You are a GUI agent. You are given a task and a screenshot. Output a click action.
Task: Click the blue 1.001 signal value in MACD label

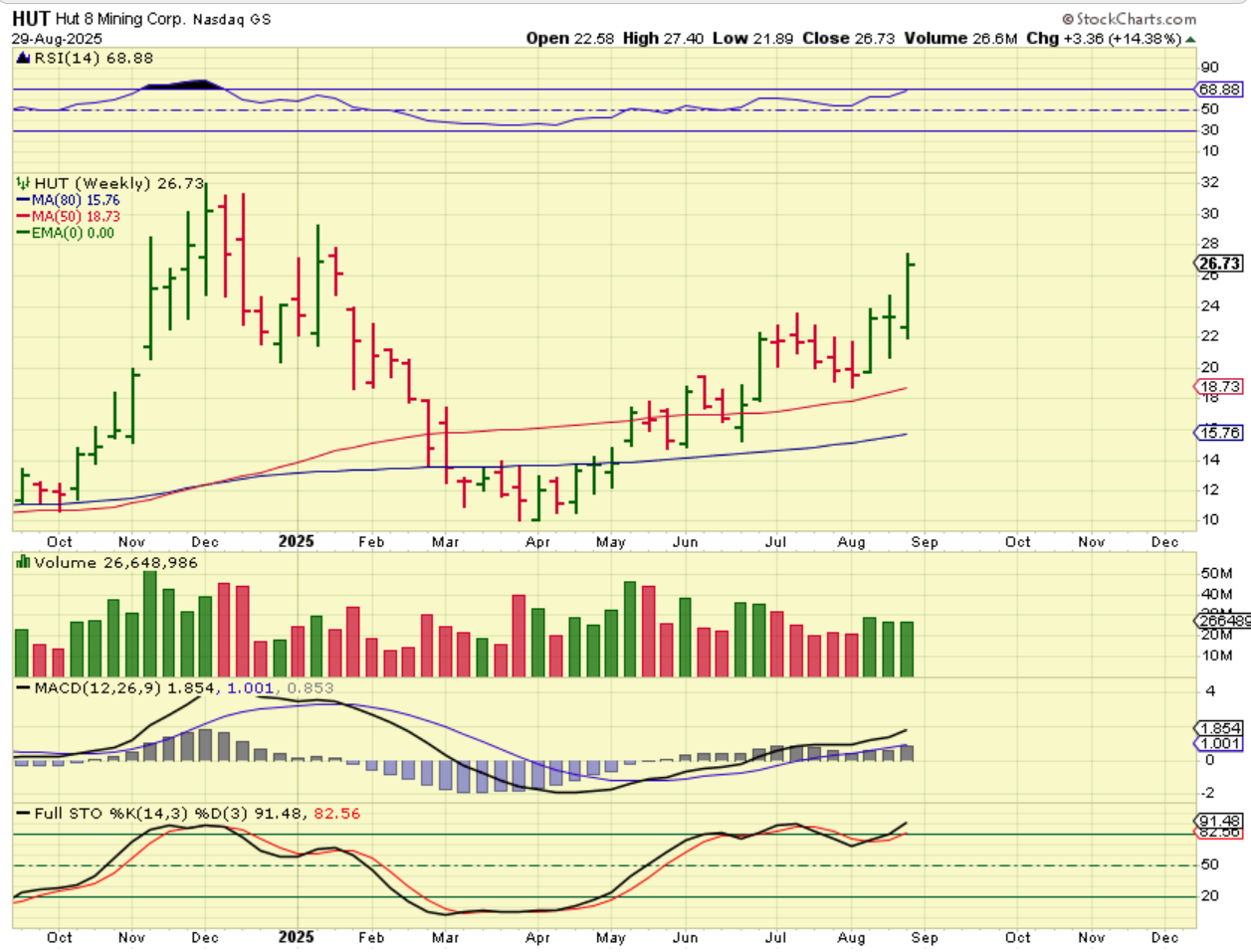(x=250, y=688)
